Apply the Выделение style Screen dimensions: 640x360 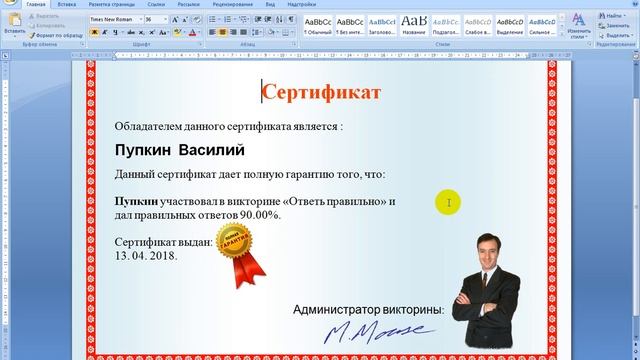pos(510,26)
